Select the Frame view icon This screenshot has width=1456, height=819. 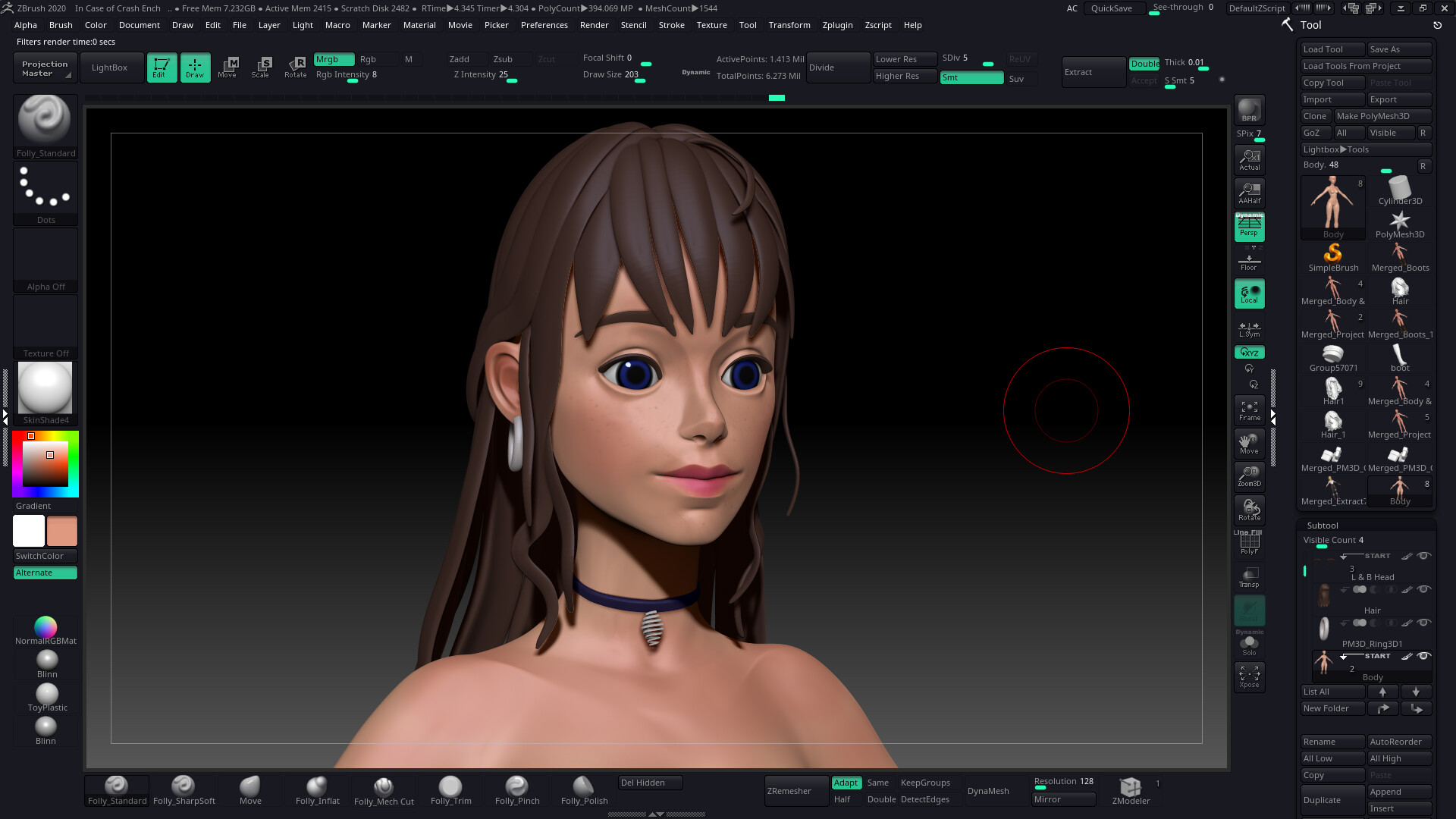(x=1249, y=410)
